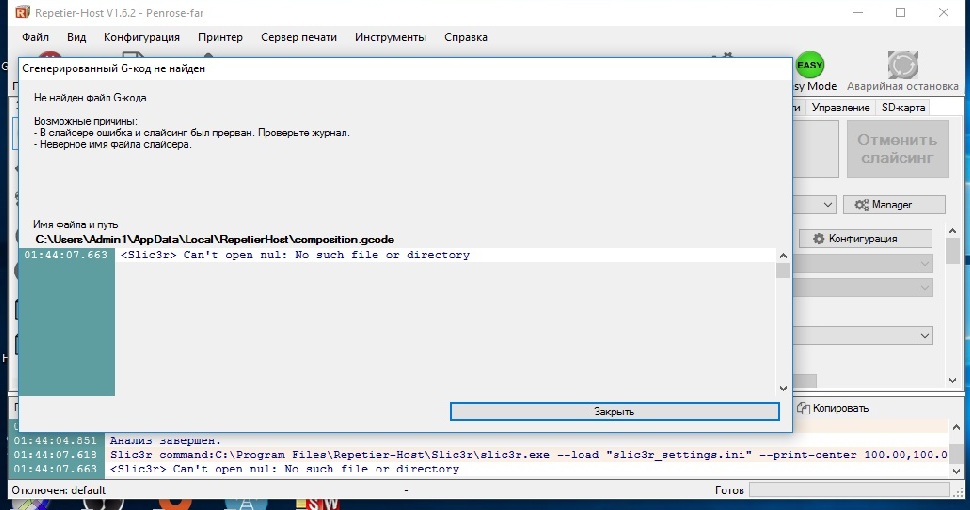Minimize the Repetier-Host window
970x510 pixels.
pos(858,12)
